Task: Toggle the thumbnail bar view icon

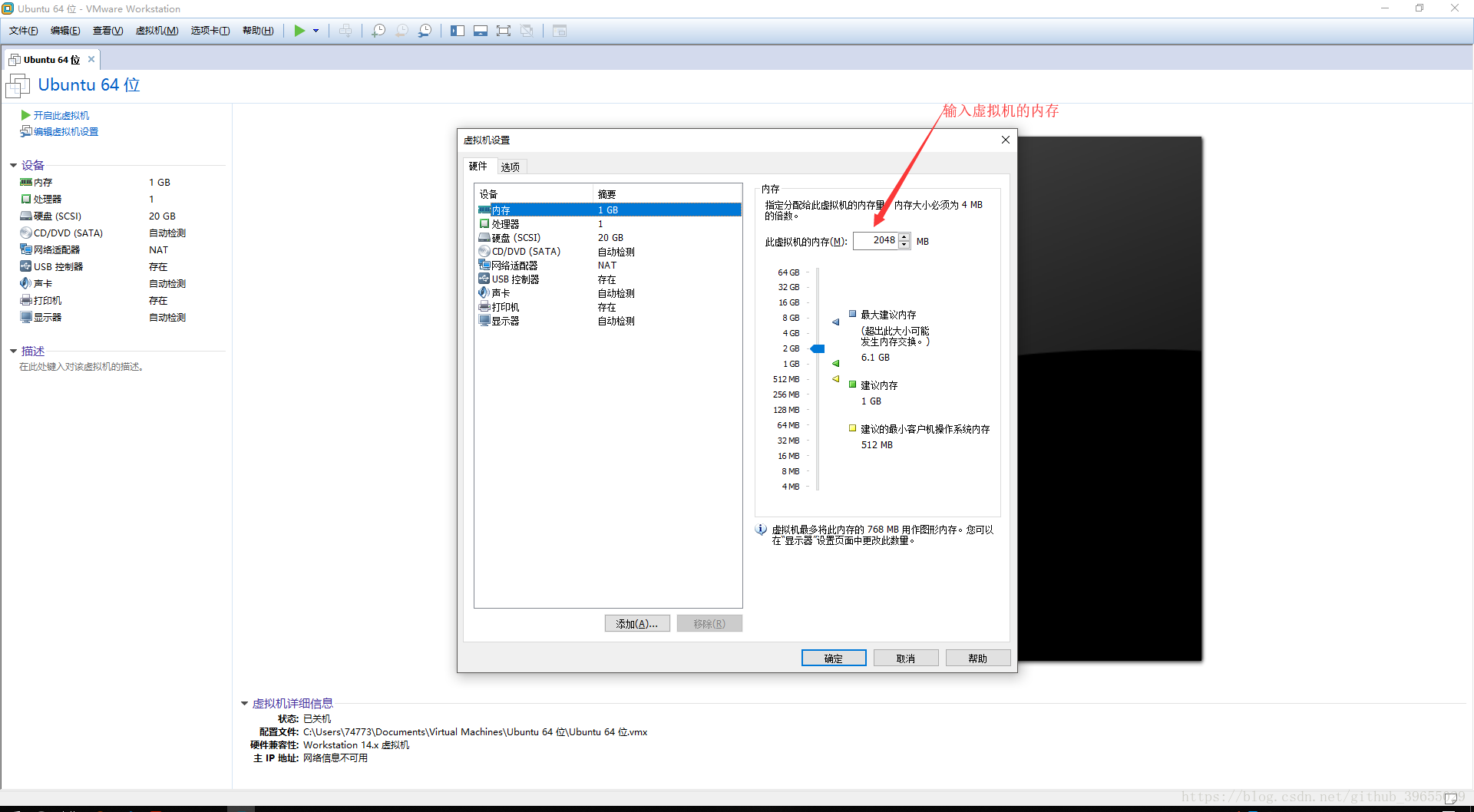Action: click(x=481, y=31)
